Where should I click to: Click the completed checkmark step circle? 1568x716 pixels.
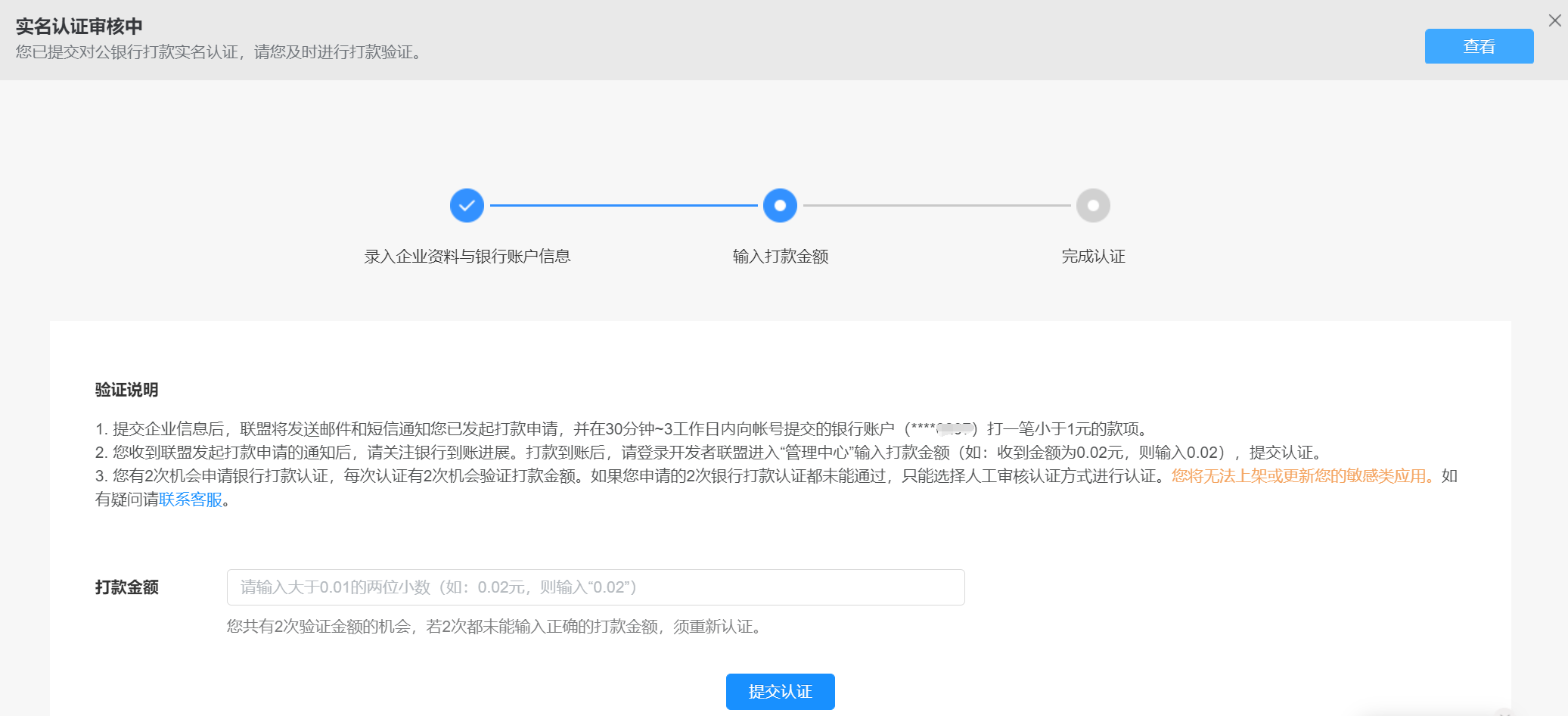coord(467,205)
